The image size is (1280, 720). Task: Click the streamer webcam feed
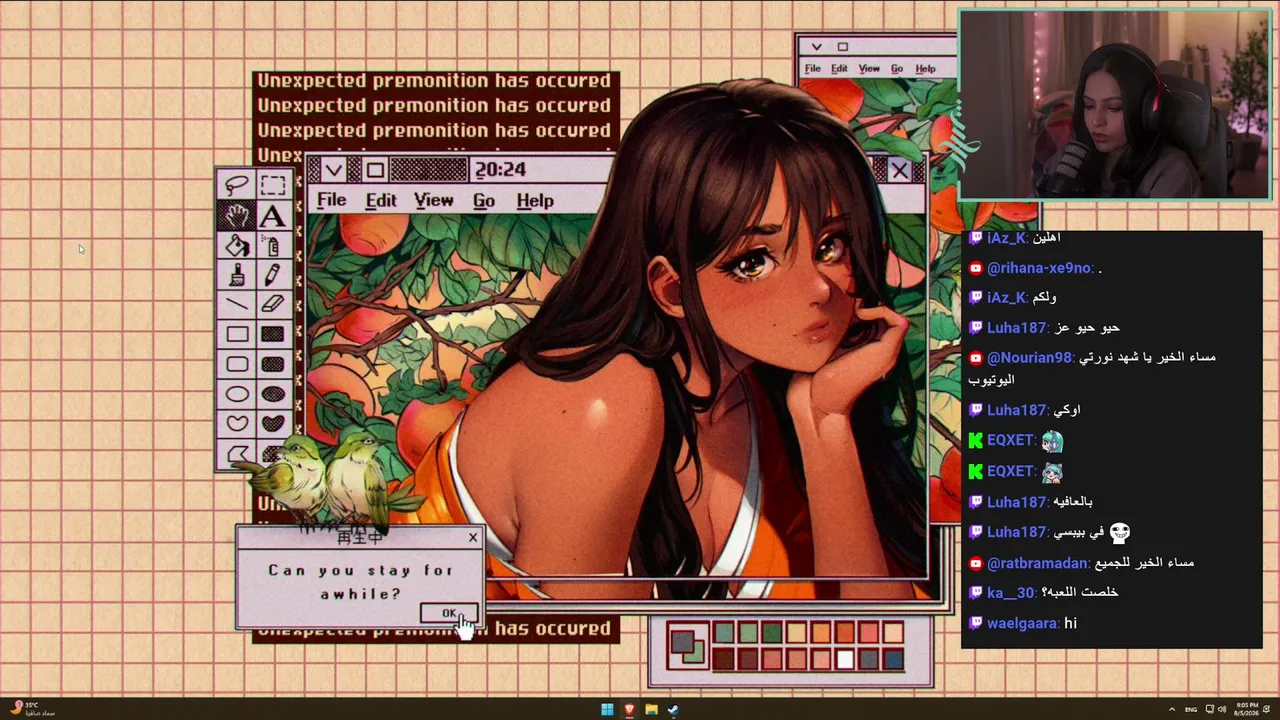click(x=1114, y=105)
